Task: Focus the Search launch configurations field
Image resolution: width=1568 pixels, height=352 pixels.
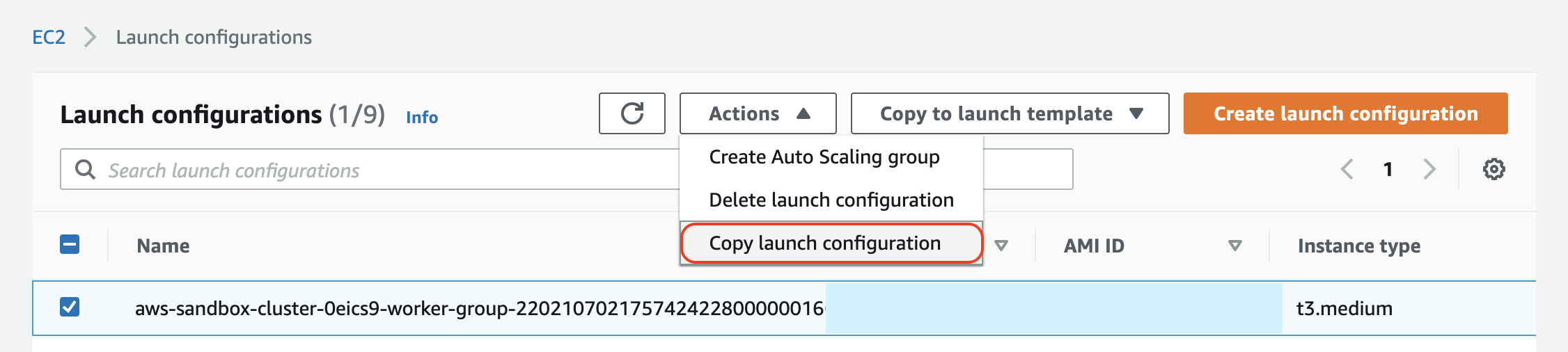Action: (x=369, y=169)
